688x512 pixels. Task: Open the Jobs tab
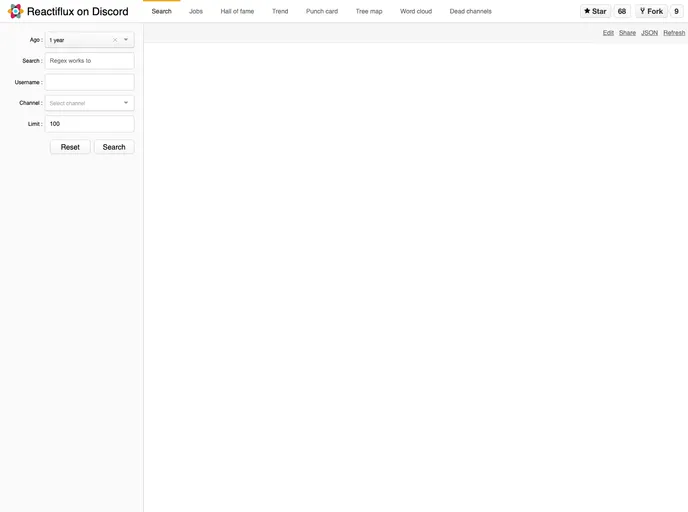tap(196, 11)
